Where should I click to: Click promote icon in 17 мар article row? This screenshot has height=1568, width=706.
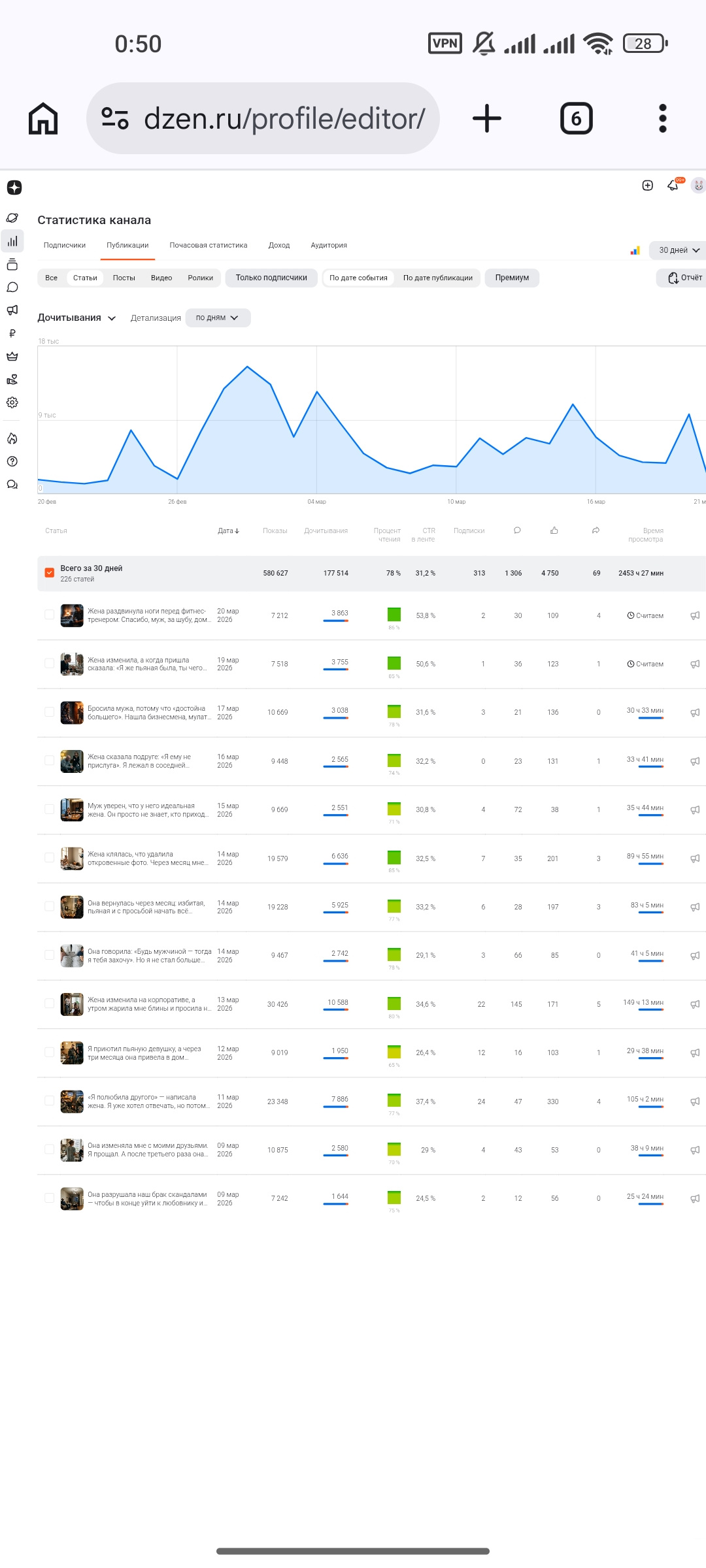[x=695, y=713]
